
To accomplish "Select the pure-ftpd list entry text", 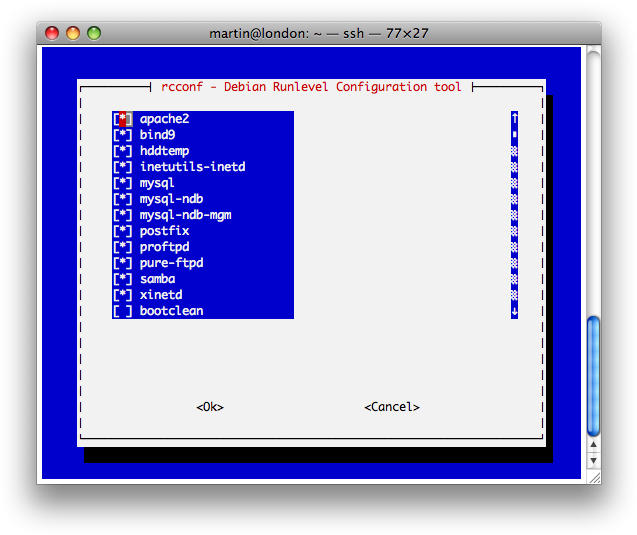I will click(x=171, y=263).
